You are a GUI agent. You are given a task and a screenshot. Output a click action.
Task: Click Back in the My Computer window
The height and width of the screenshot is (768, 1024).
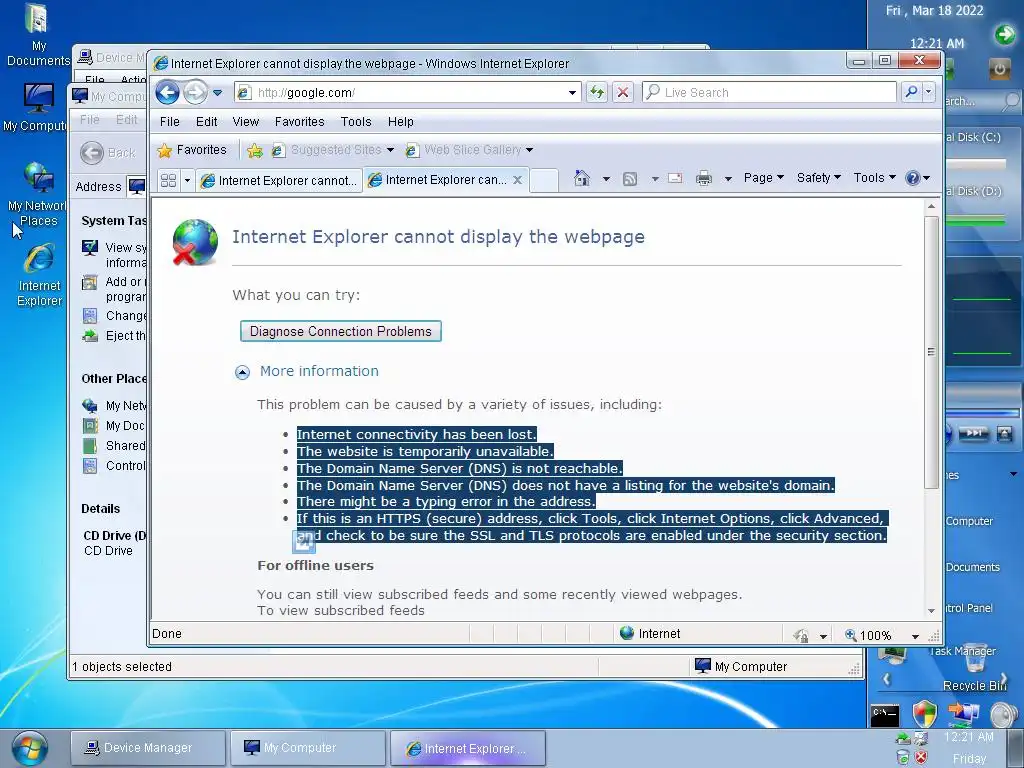coord(108,153)
